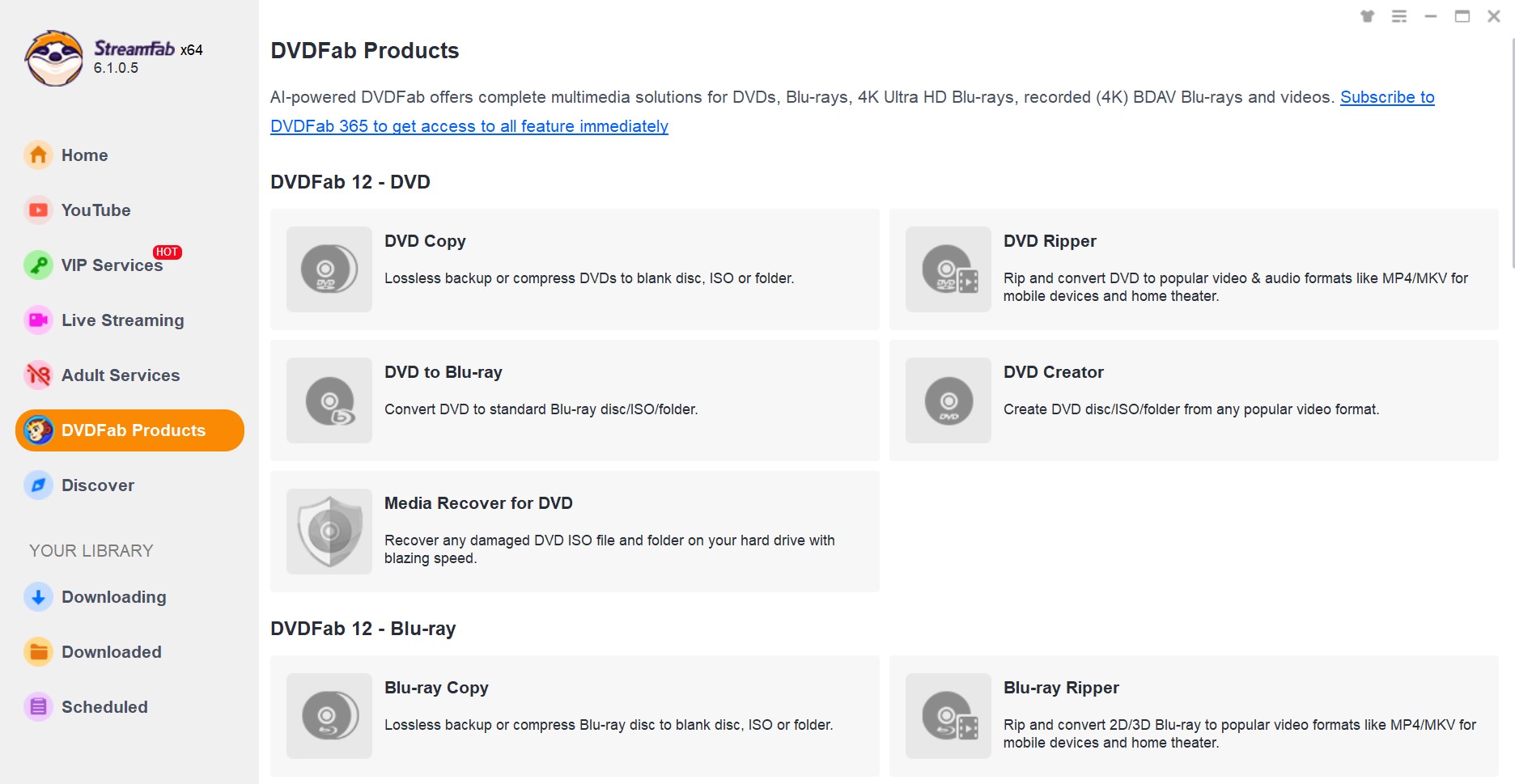This screenshot has height=784, width=1515.
Task: Click 'Rip and convert DVD to popular' description
Action: [1236, 287]
